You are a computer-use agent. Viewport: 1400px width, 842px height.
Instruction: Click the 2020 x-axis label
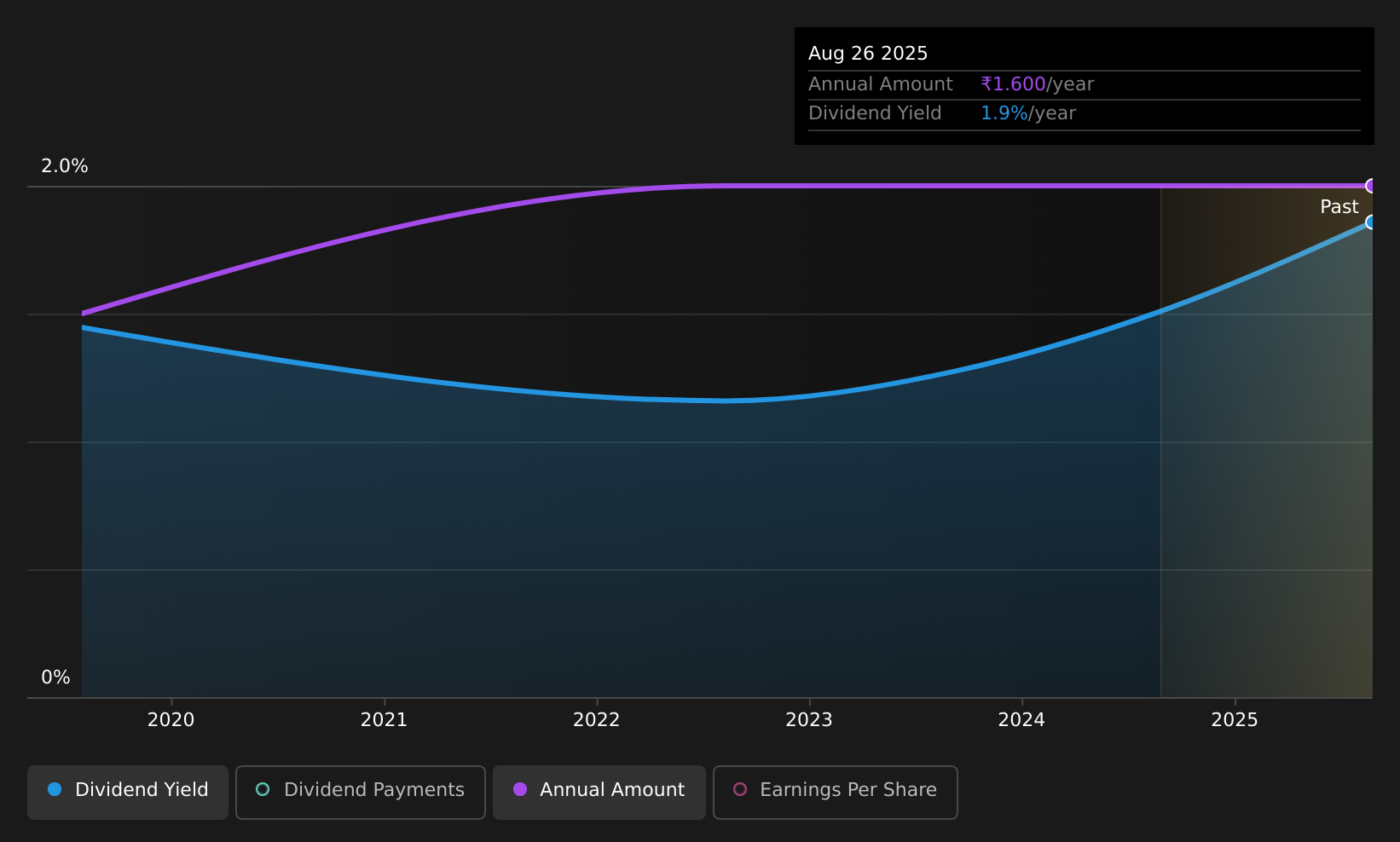coord(171,720)
